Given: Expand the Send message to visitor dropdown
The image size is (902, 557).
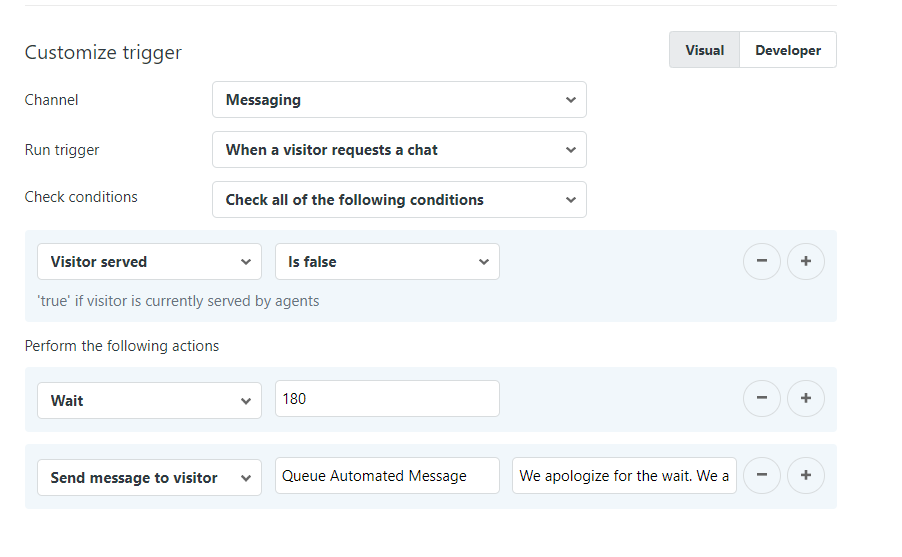Looking at the screenshot, I should (x=149, y=478).
